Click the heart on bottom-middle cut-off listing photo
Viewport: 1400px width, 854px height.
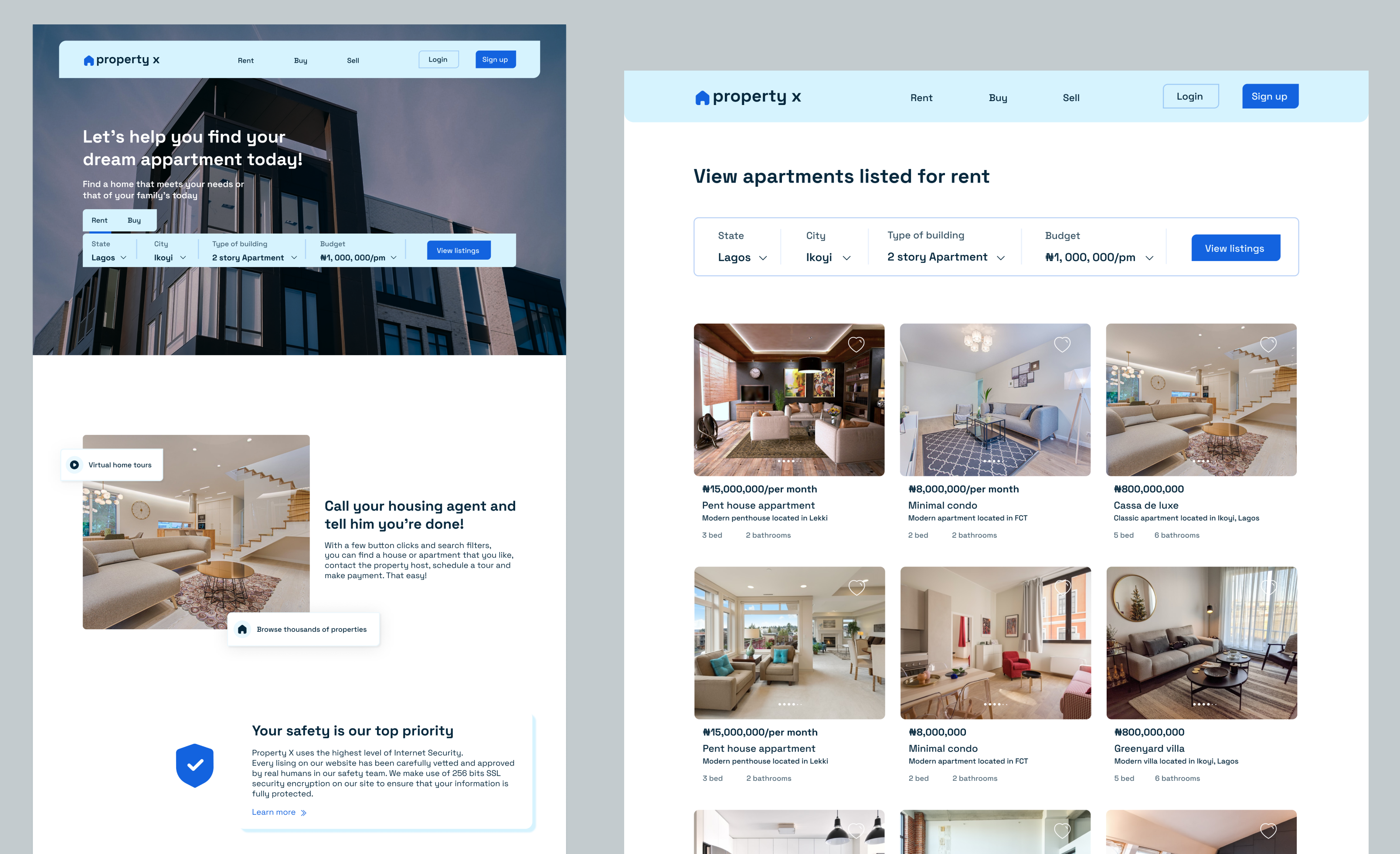1062,831
